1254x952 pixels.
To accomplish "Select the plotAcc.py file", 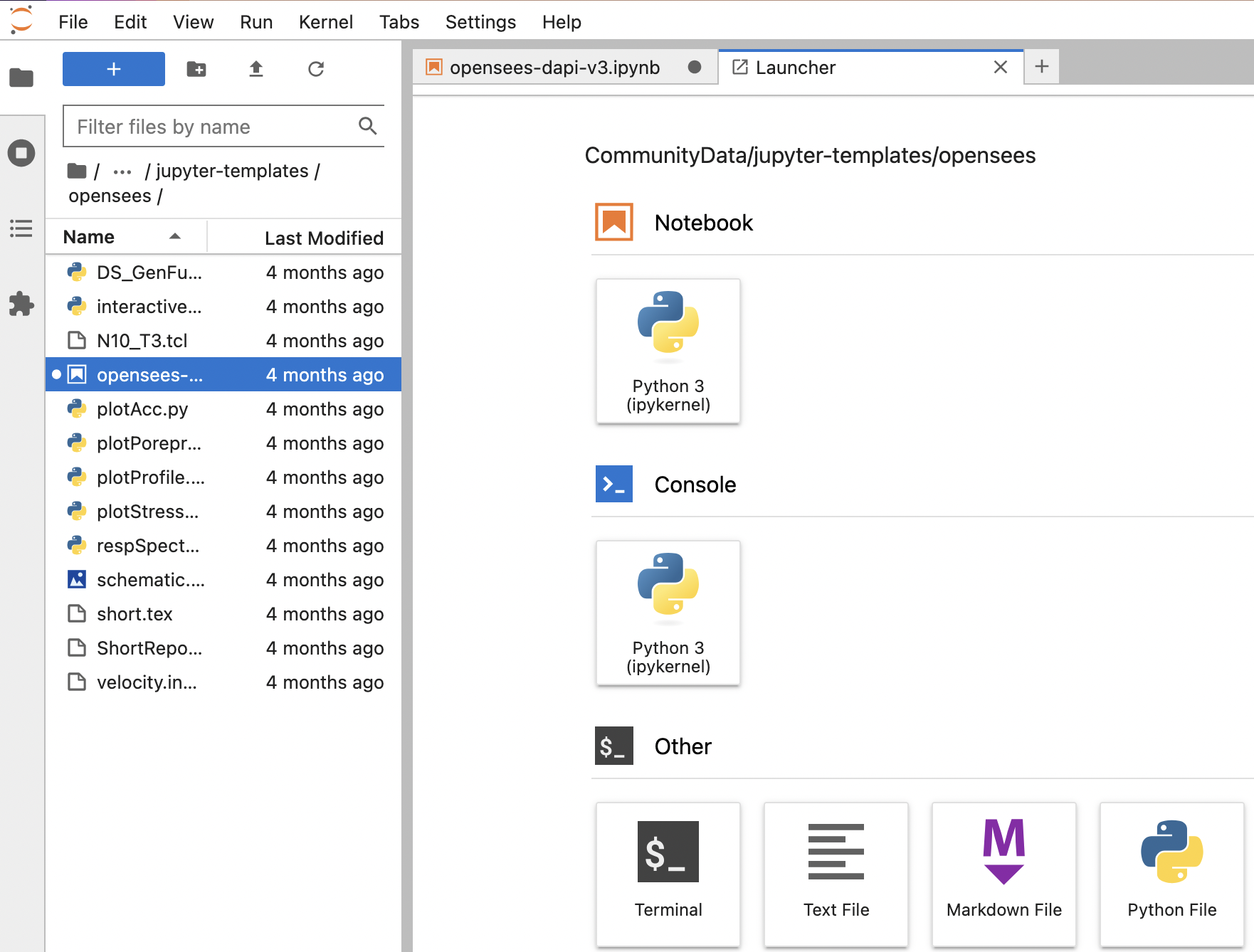I will click(x=223, y=409).
